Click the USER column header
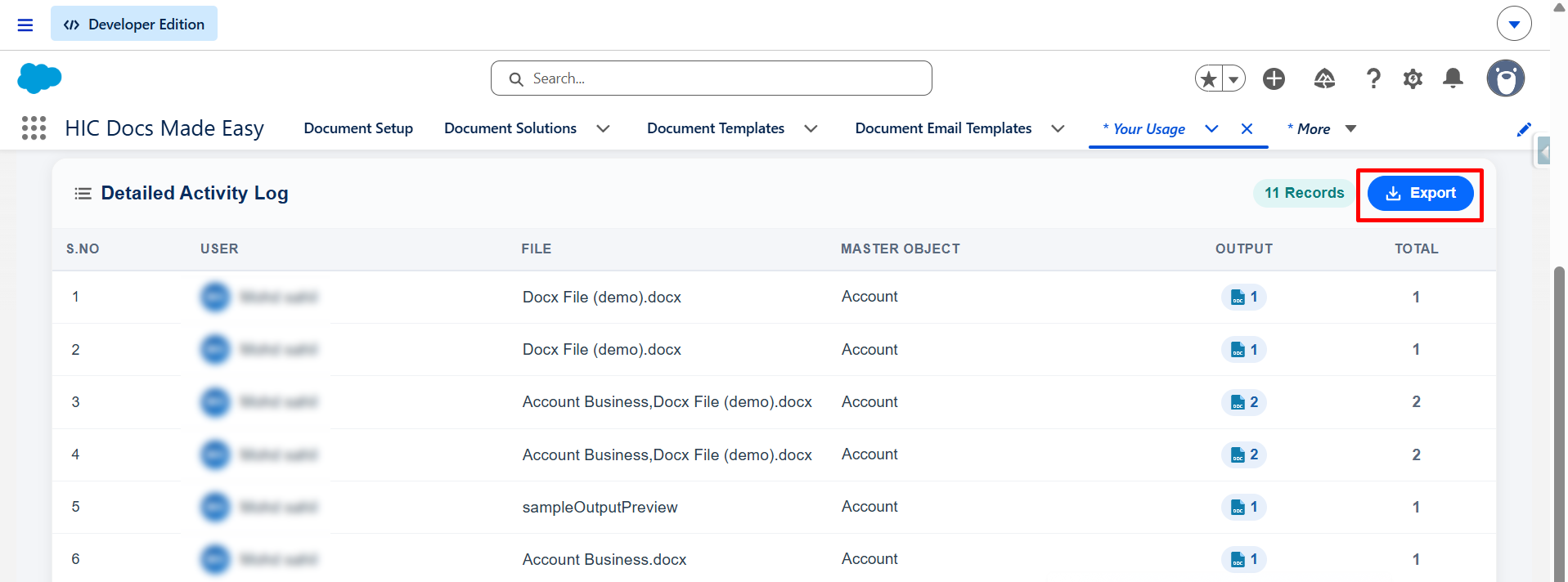1568x582 pixels. click(x=219, y=248)
